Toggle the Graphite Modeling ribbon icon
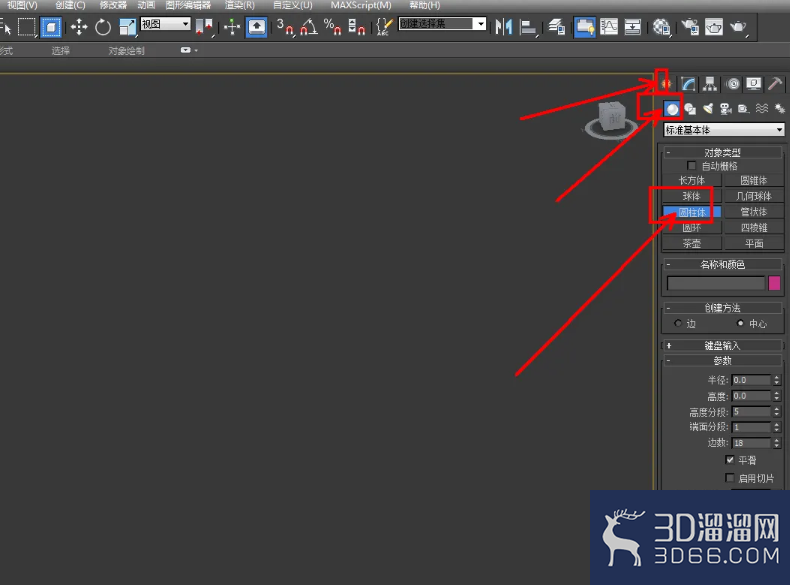 584,26
